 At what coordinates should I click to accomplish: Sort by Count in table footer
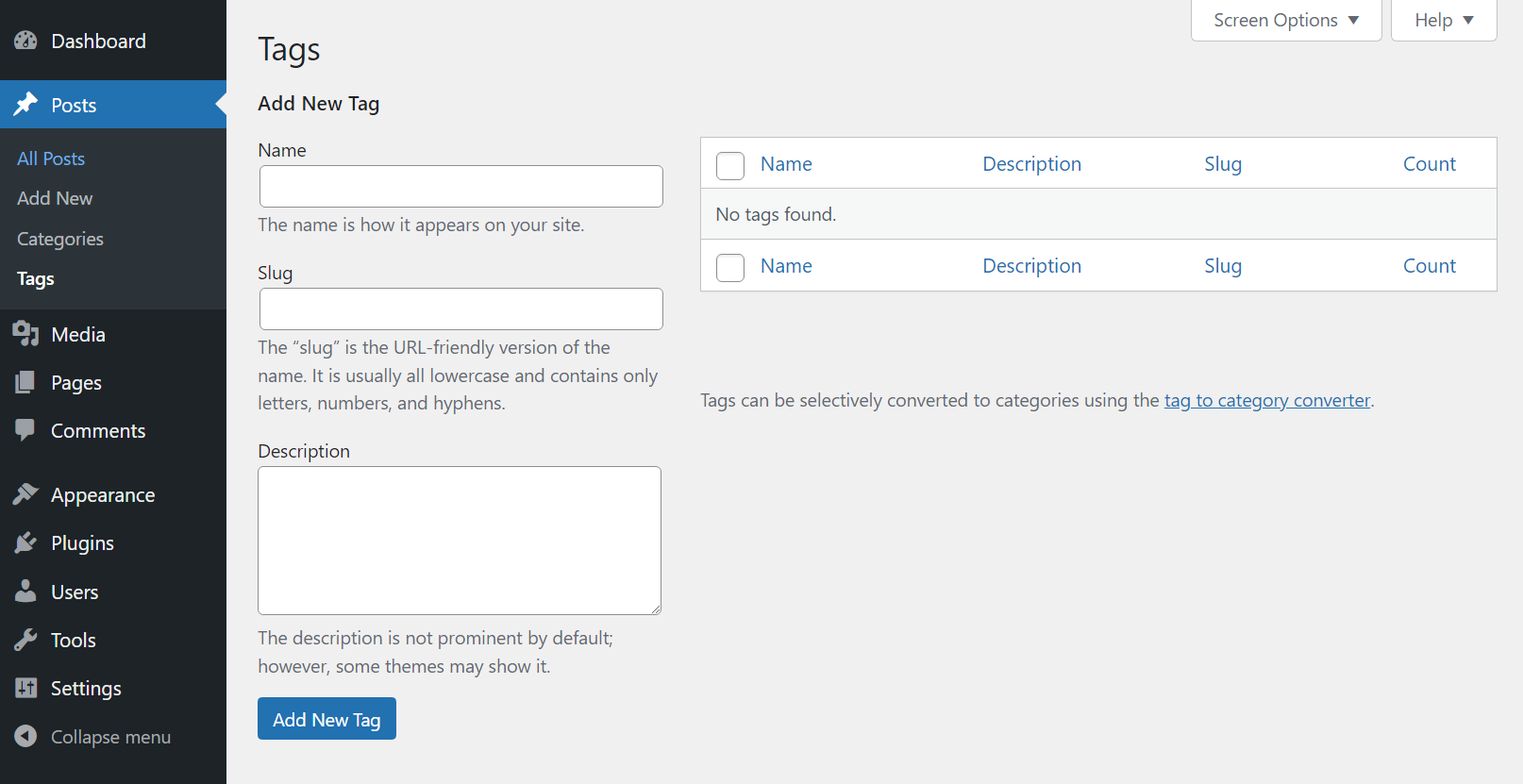(x=1430, y=266)
